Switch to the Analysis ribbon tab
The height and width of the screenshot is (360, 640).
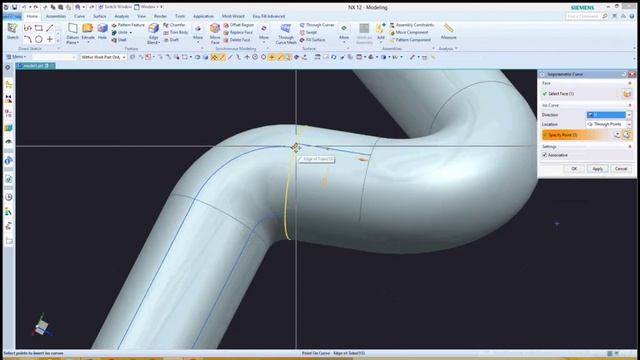tap(122, 16)
